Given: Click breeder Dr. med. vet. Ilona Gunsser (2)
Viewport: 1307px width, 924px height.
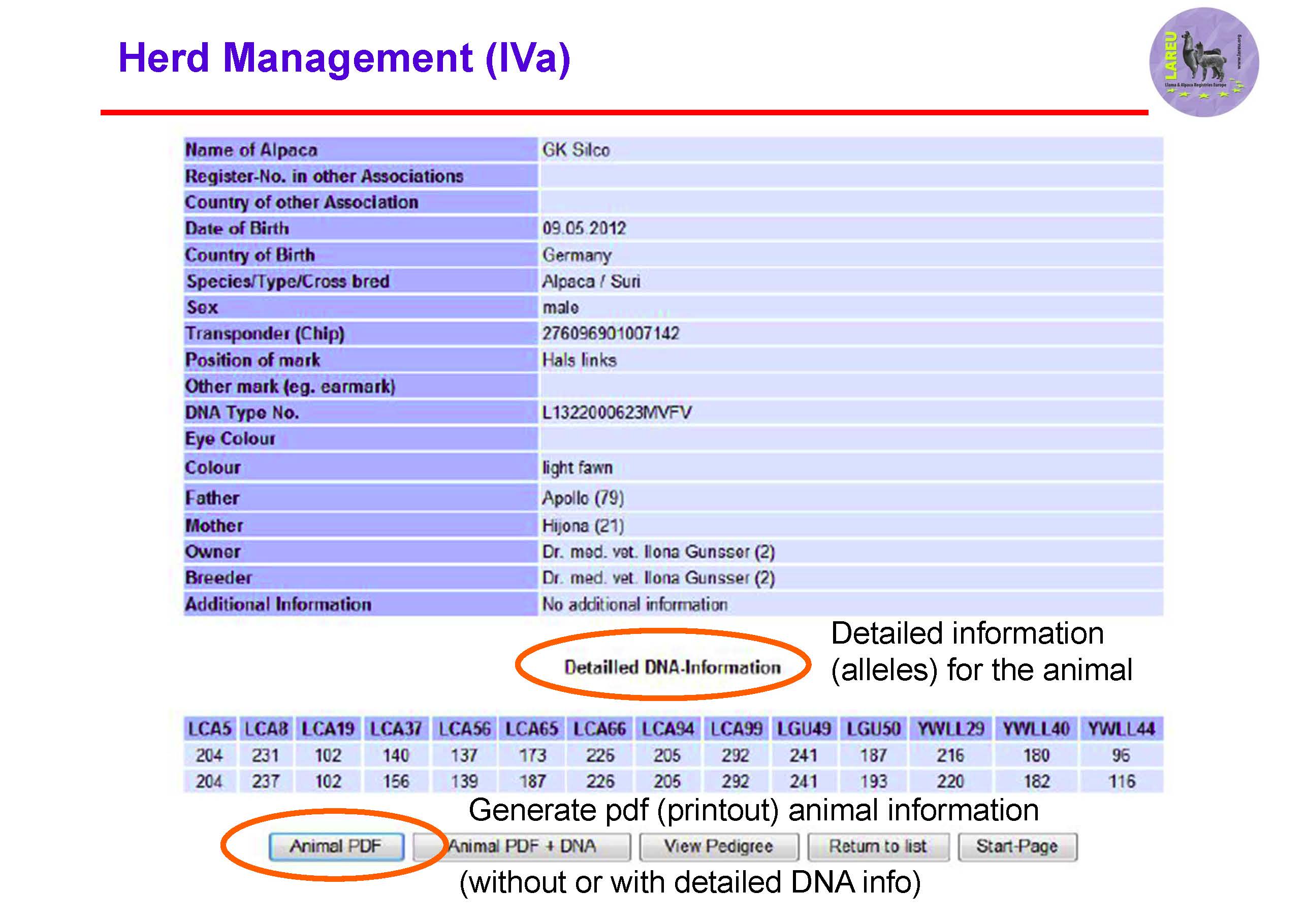Looking at the screenshot, I should [659, 578].
